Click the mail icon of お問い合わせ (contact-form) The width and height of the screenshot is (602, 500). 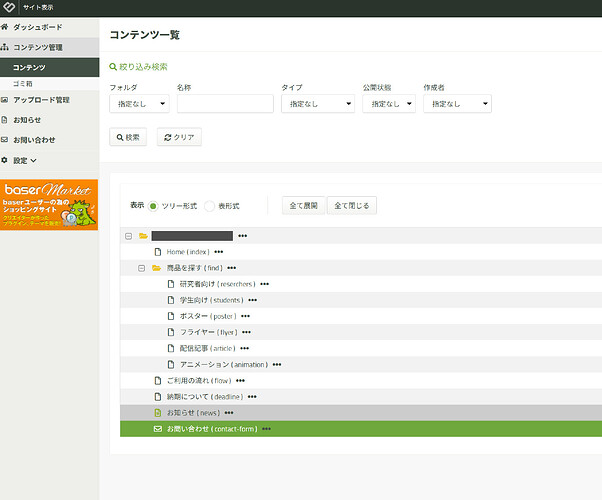click(x=157, y=428)
